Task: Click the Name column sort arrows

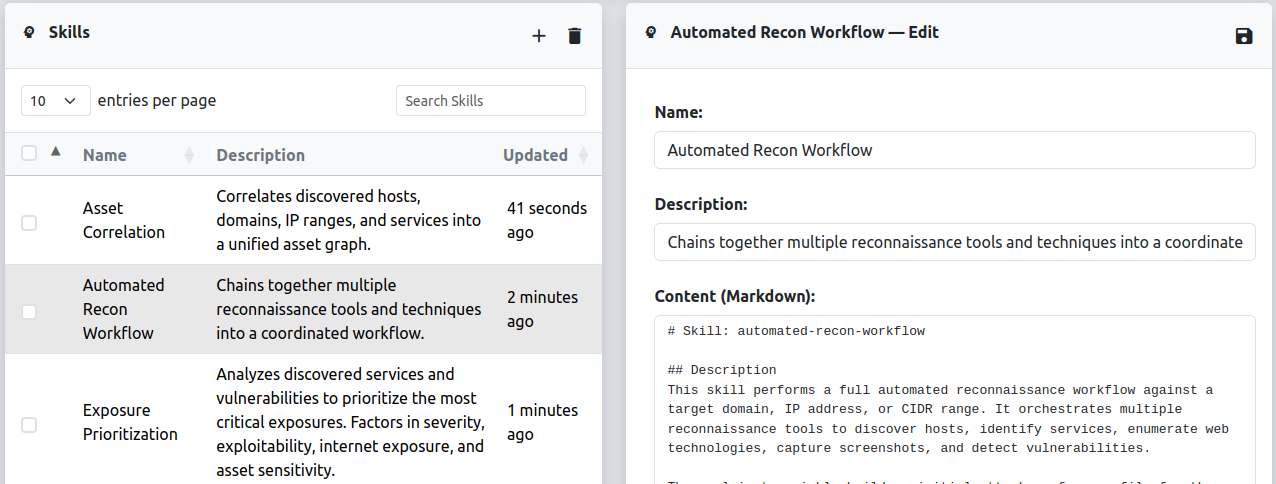Action: click(x=189, y=155)
